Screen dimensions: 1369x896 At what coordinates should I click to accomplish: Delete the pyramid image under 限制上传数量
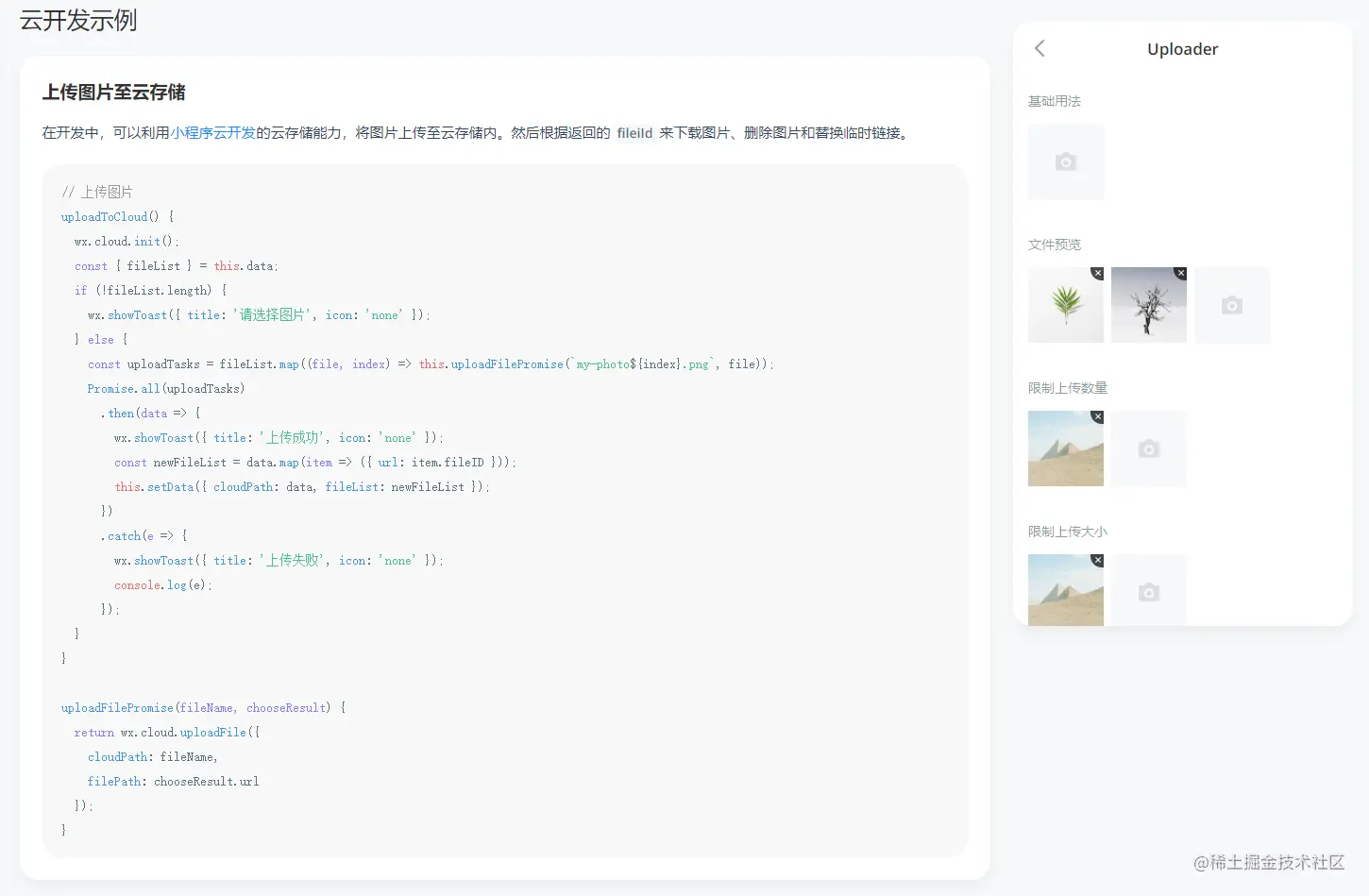(1097, 416)
